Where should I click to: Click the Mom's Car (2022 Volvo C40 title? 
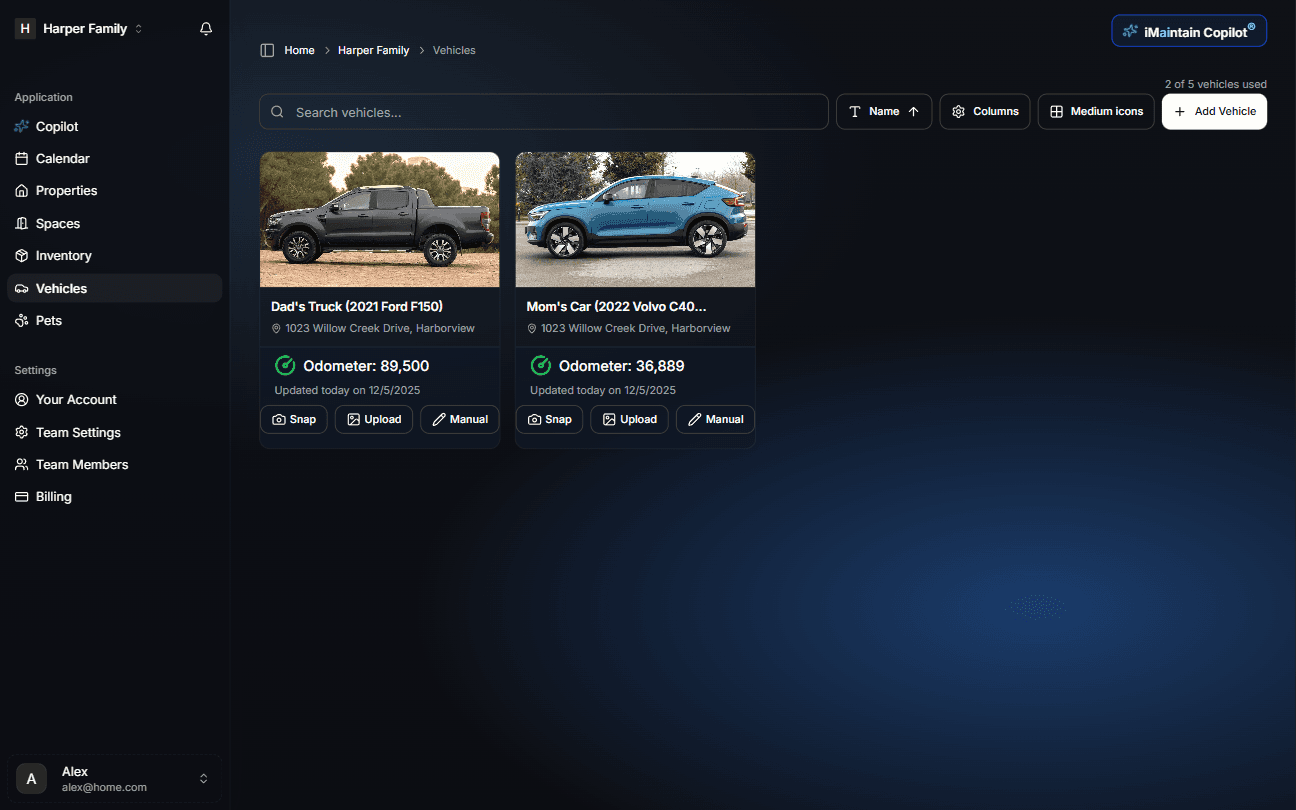[x=616, y=307]
